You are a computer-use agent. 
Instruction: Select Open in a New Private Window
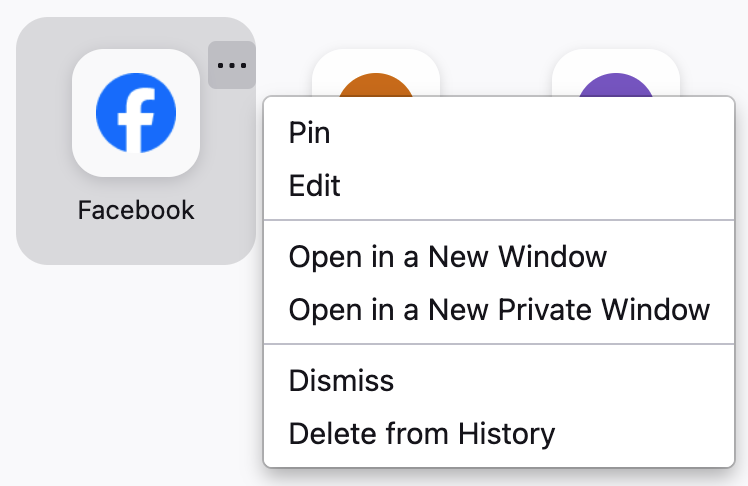pos(498,310)
